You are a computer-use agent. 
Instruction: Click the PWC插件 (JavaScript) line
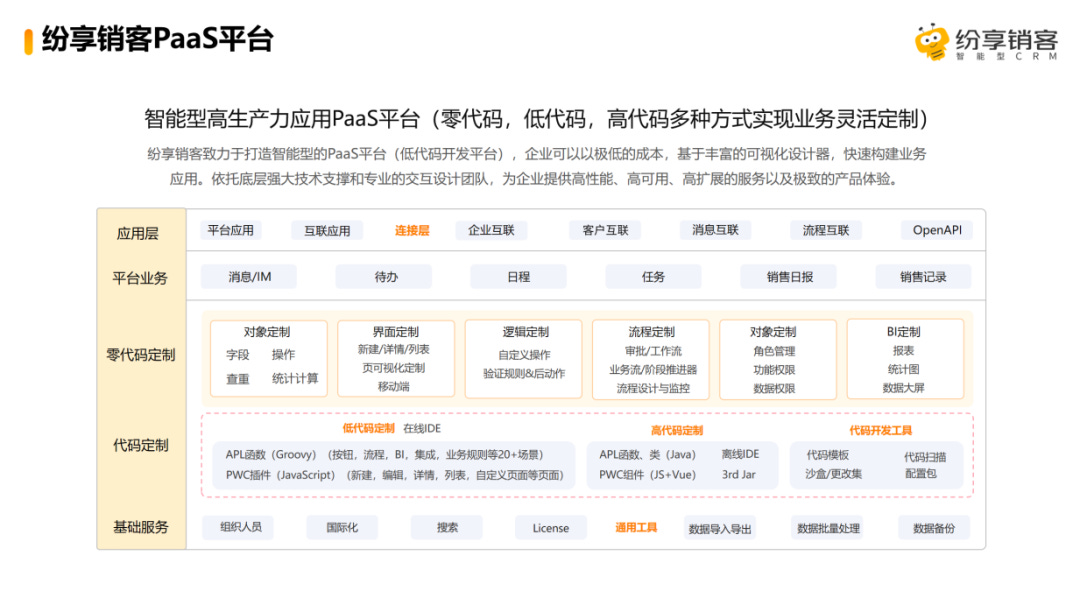tap(395, 475)
